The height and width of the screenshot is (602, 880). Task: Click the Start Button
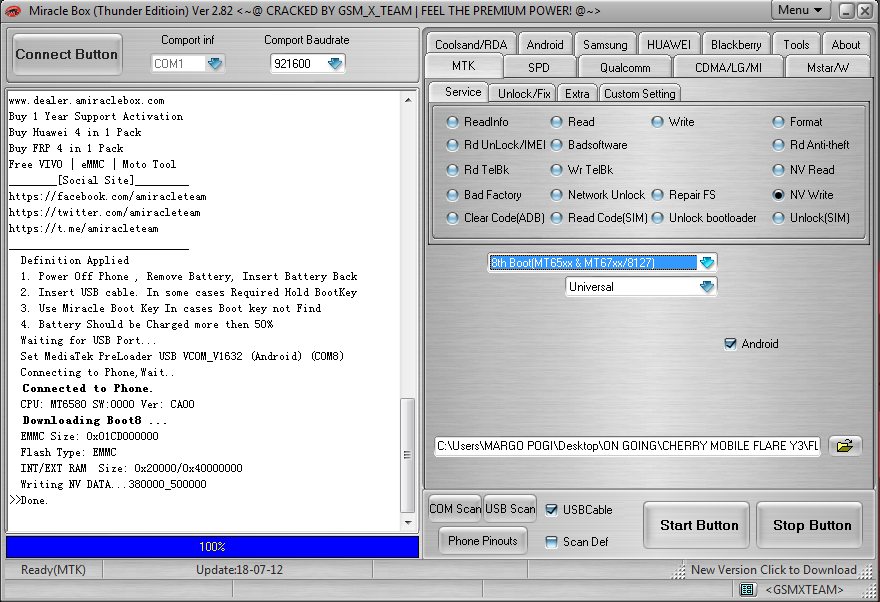point(696,525)
